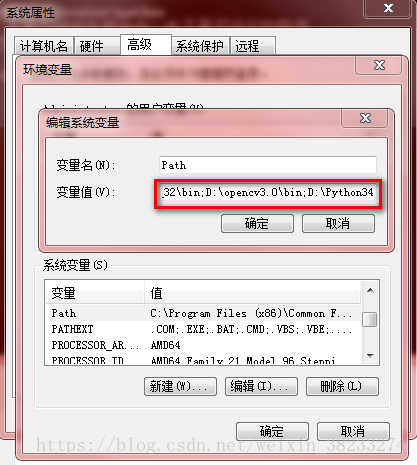Close the 环境变量 window
This screenshot has height=465, width=417.
coord(379,65)
